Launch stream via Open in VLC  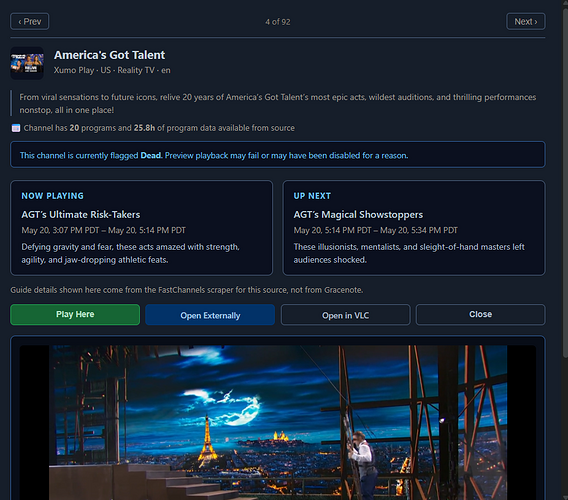(x=346, y=315)
